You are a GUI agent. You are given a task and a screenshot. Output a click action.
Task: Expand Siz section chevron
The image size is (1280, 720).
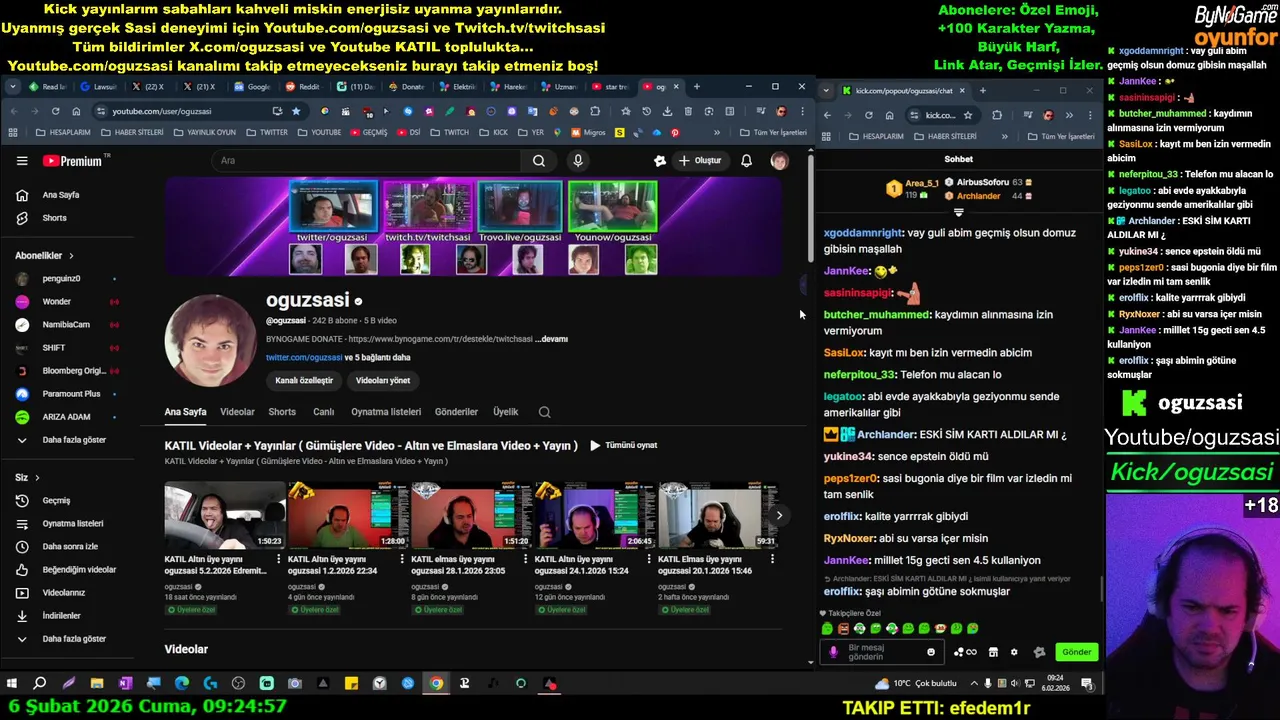pos(37,478)
